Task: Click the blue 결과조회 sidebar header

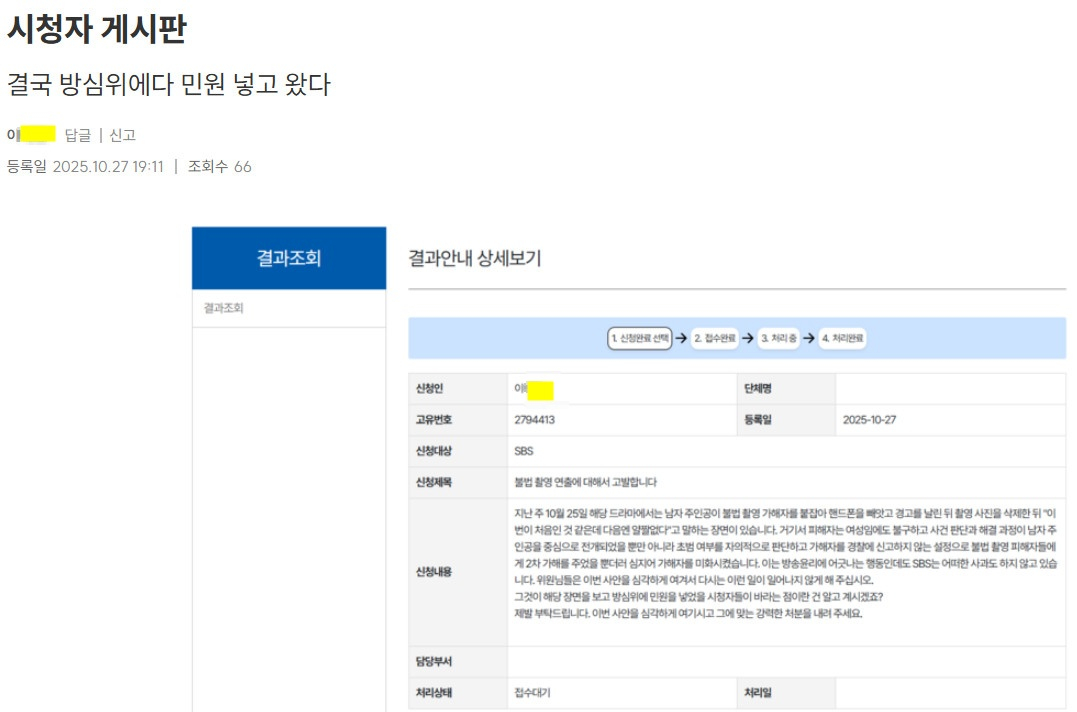Action: click(288, 258)
